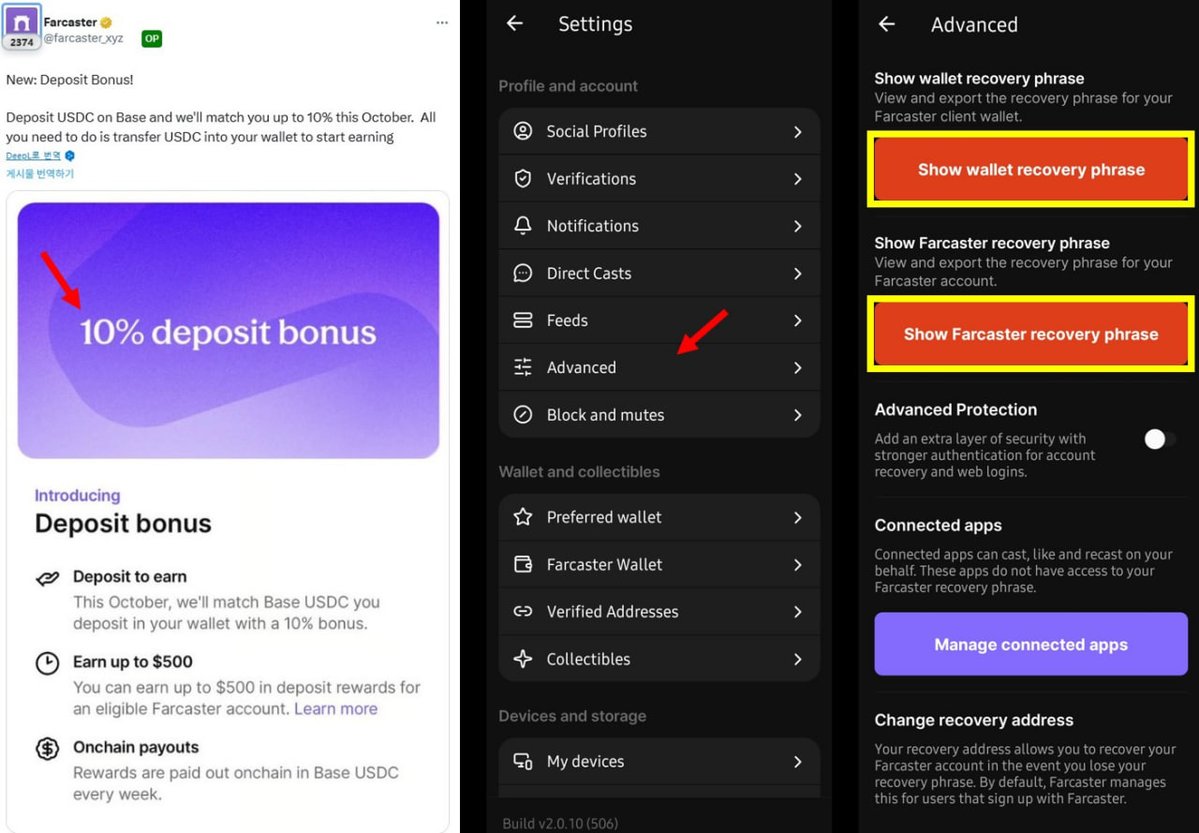This screenshot has width=1199, height=833.
Task: Open the Farcaster profile avatar
Action: tap(21, 22)
